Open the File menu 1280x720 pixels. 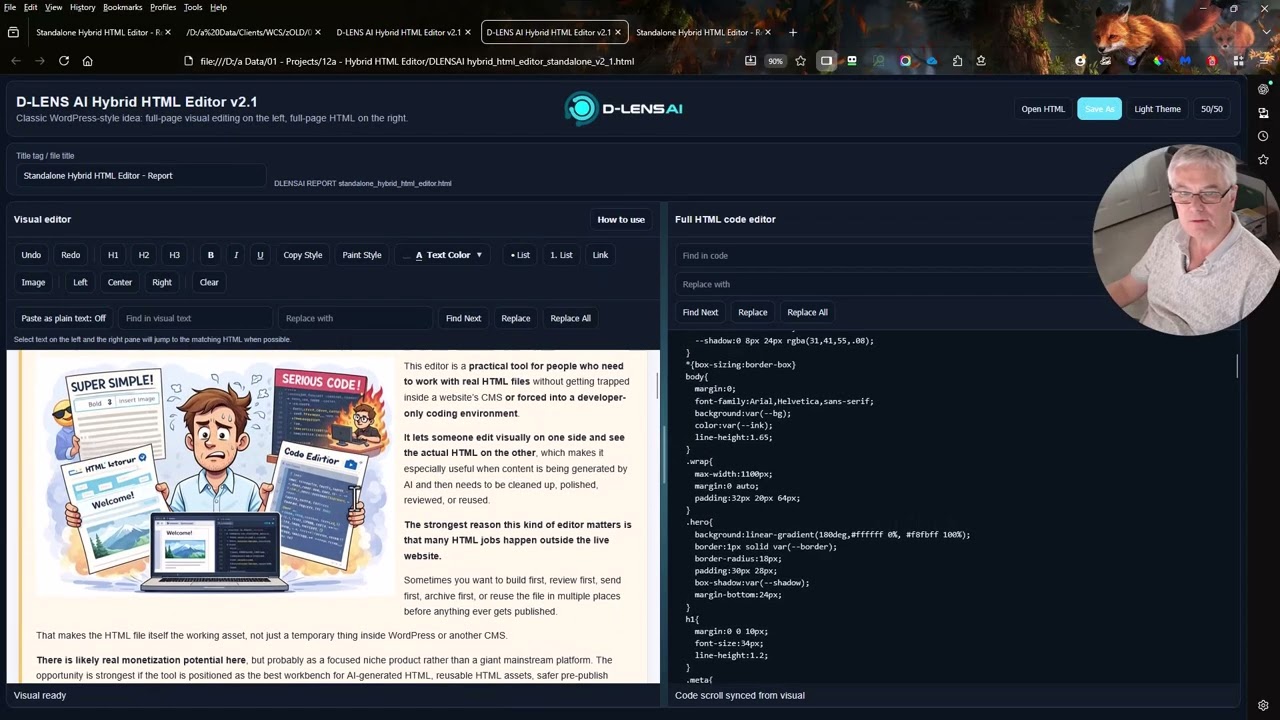point(9,7)
